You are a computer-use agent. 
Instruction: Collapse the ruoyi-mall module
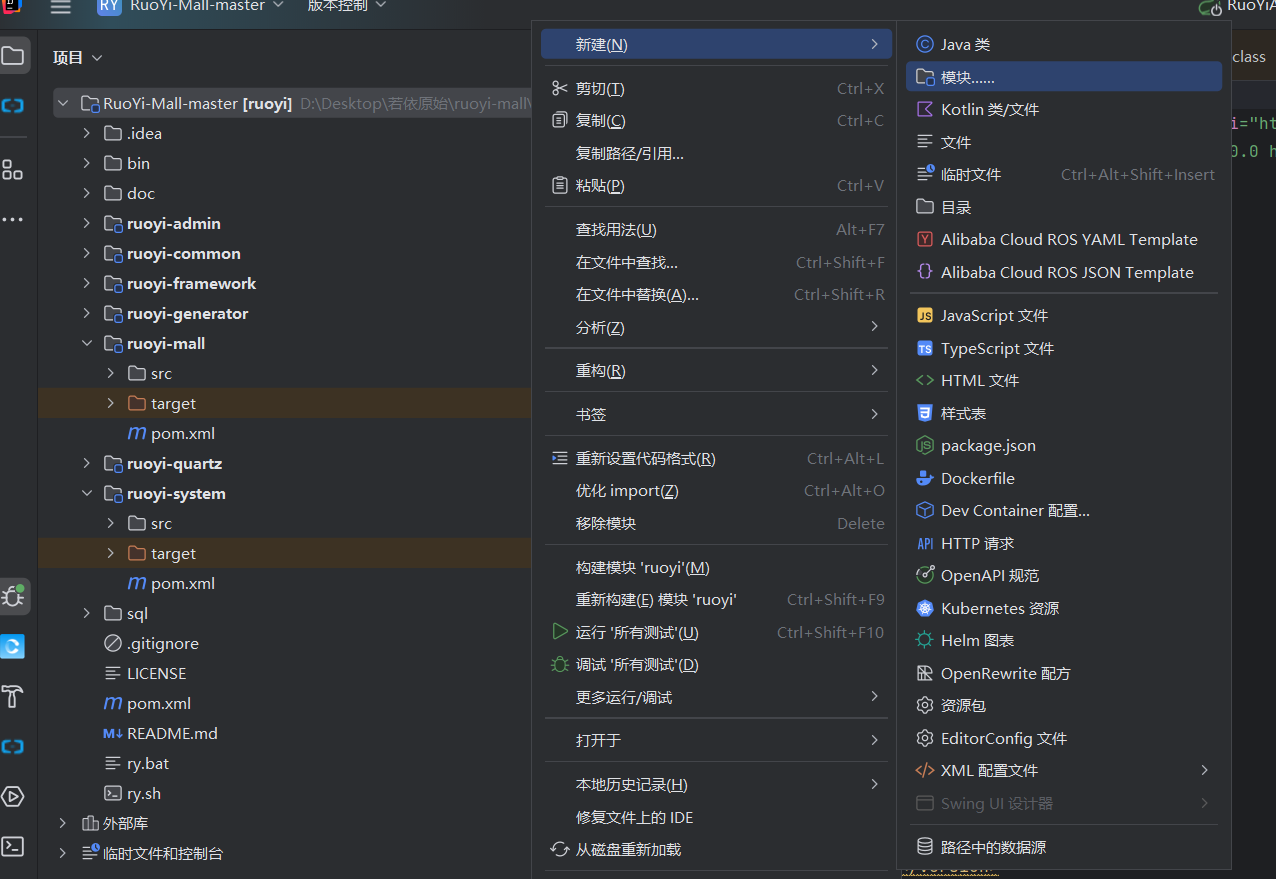pyautogui.click(x=87, y=343)
